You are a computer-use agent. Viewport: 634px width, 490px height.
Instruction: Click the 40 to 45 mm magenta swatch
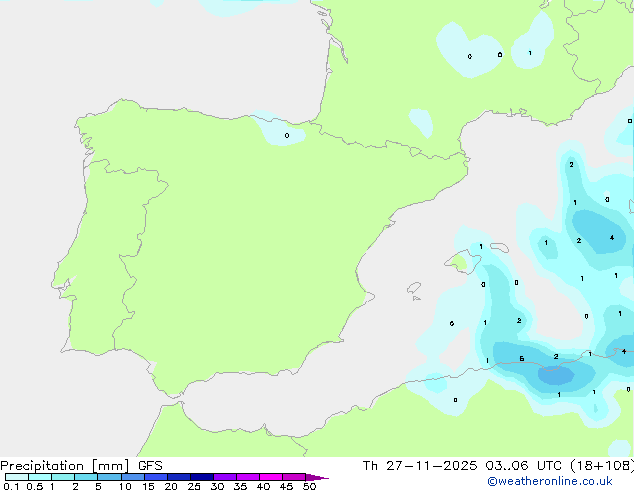point(271,477)
